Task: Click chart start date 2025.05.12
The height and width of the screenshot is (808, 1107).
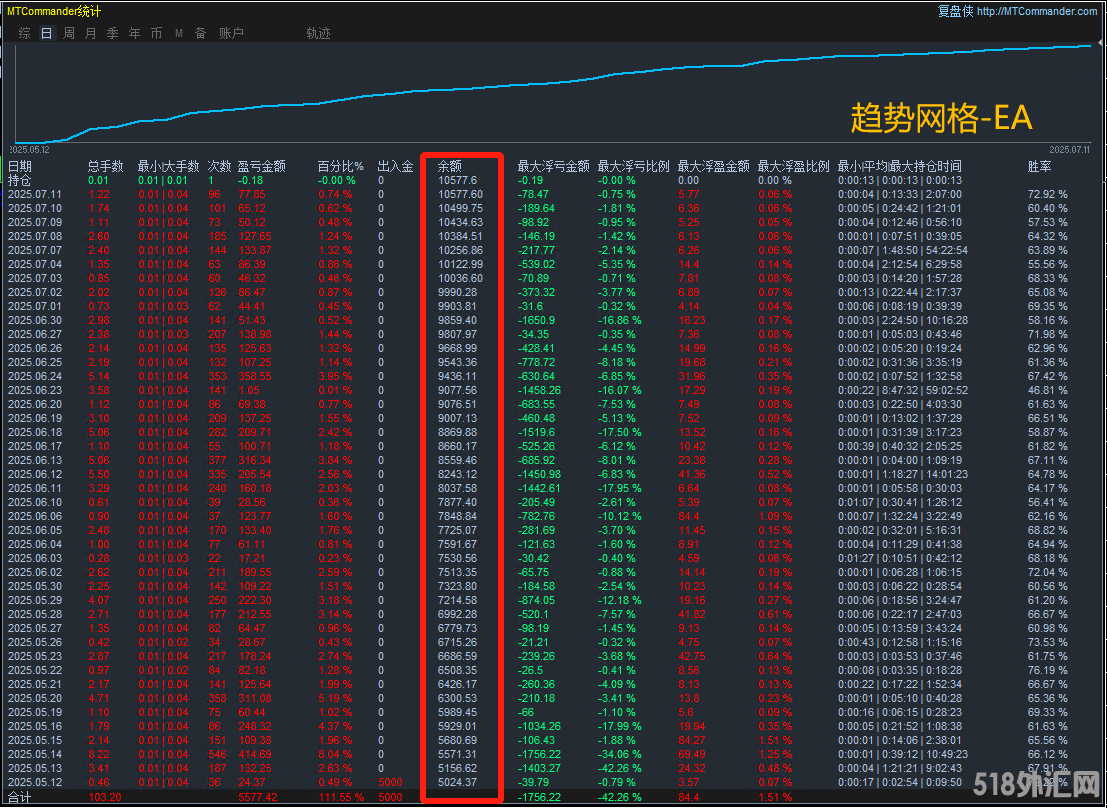Action: point(29,150)
